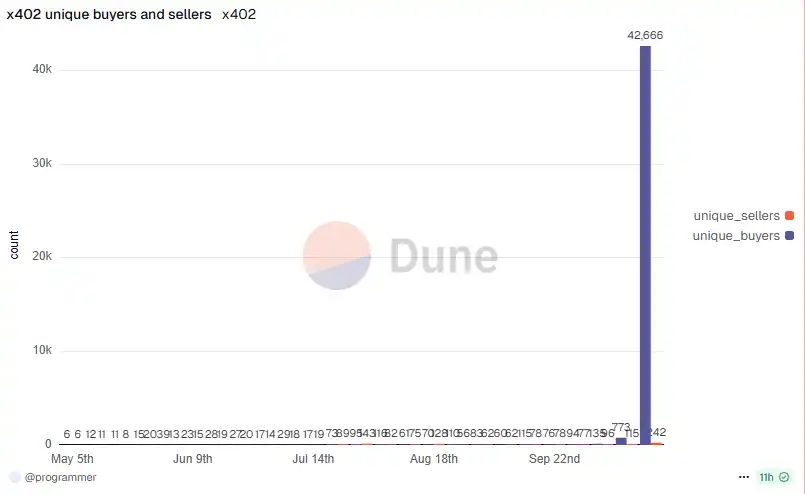Image resolution: width=805 pixels, height=494 pixels.
Task: Click the green check freshness icon
Action: tap(784, 477)
